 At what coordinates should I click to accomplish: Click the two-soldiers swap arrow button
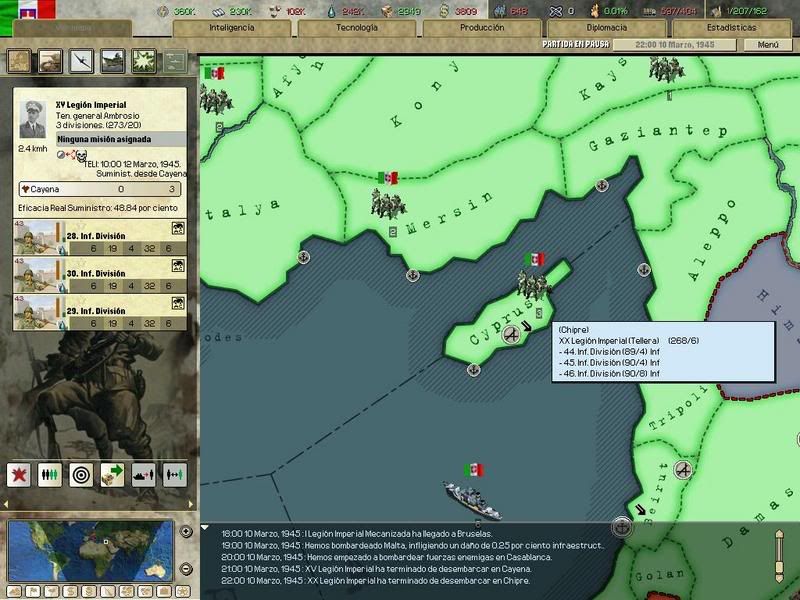pyautogui.click(x=174, y=475)
